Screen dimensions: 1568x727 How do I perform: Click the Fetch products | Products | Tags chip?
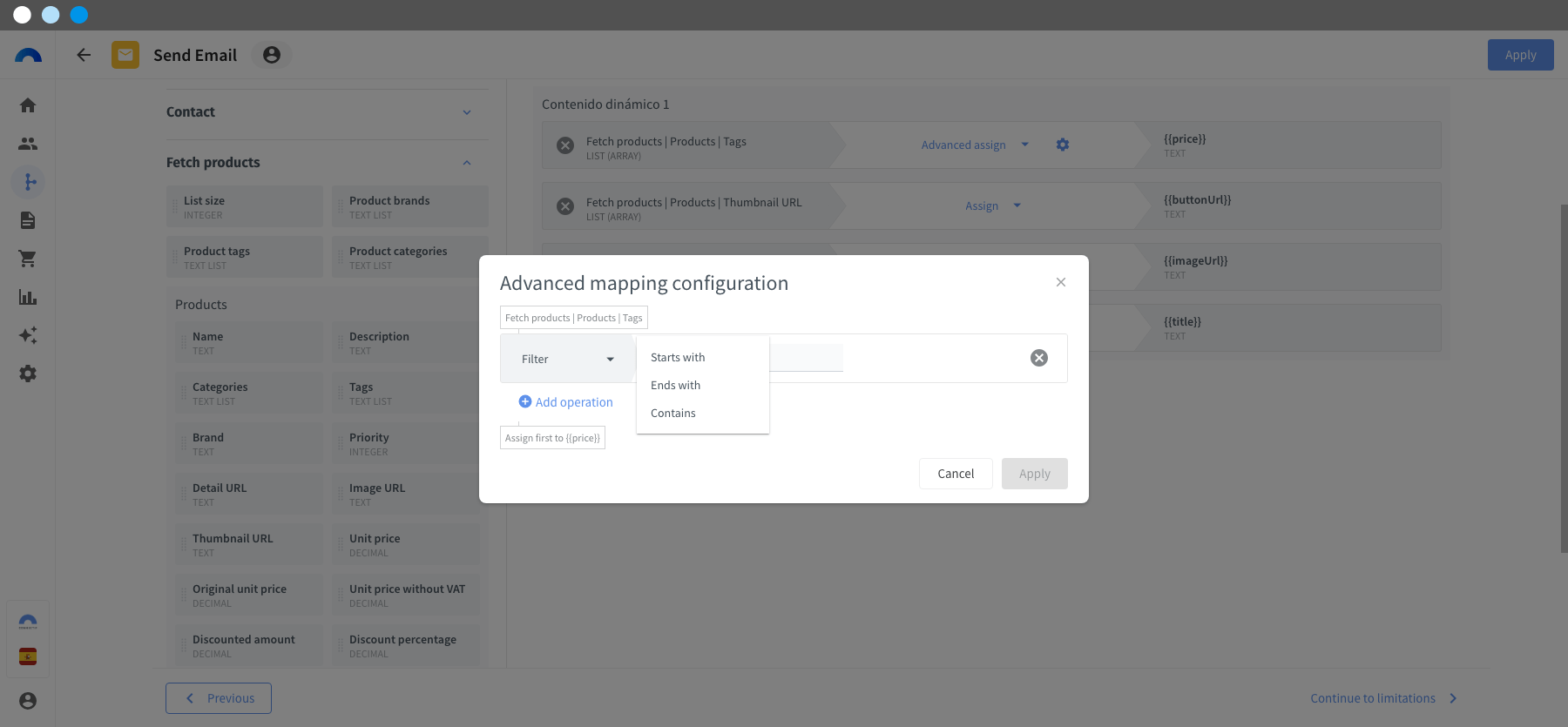tap(574, 318)
